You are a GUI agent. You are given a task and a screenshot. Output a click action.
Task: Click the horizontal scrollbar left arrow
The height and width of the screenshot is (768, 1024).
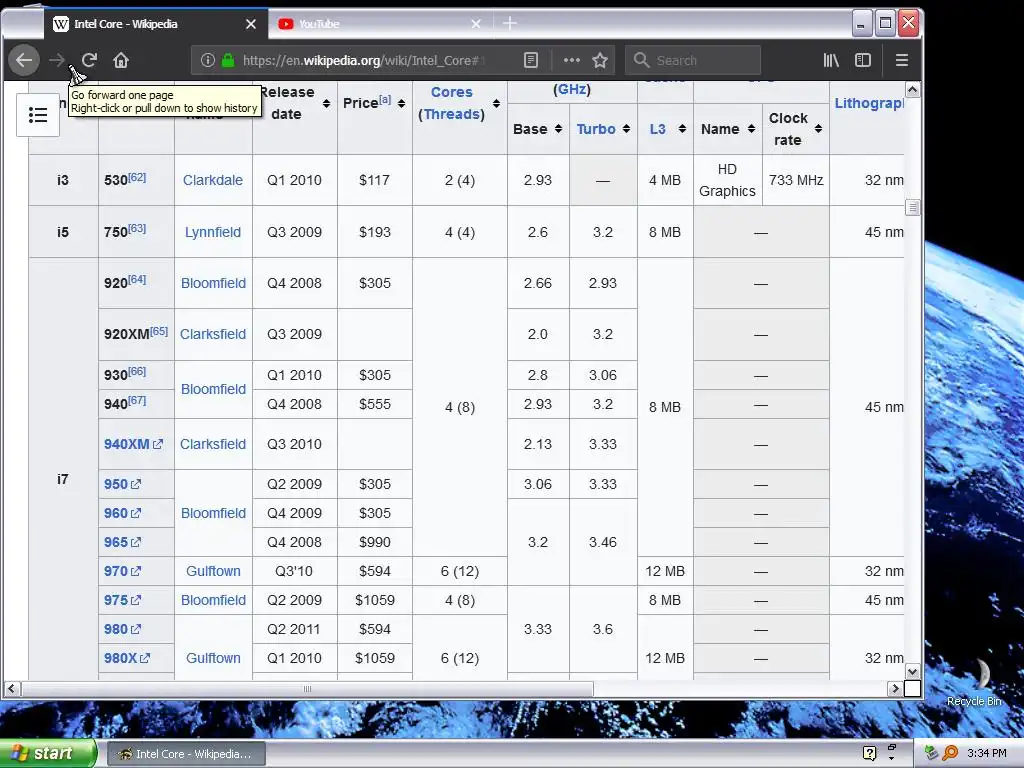click(x=11, y=688)
